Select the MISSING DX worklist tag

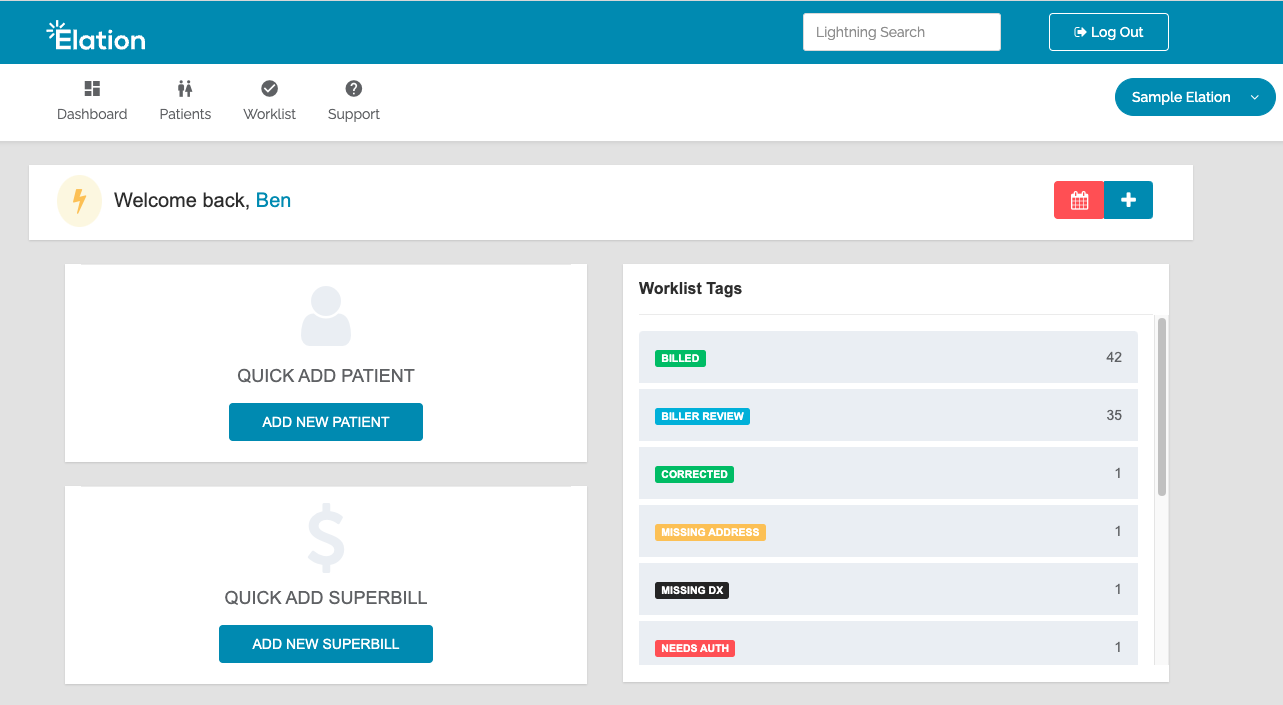(x=691, y=590)
